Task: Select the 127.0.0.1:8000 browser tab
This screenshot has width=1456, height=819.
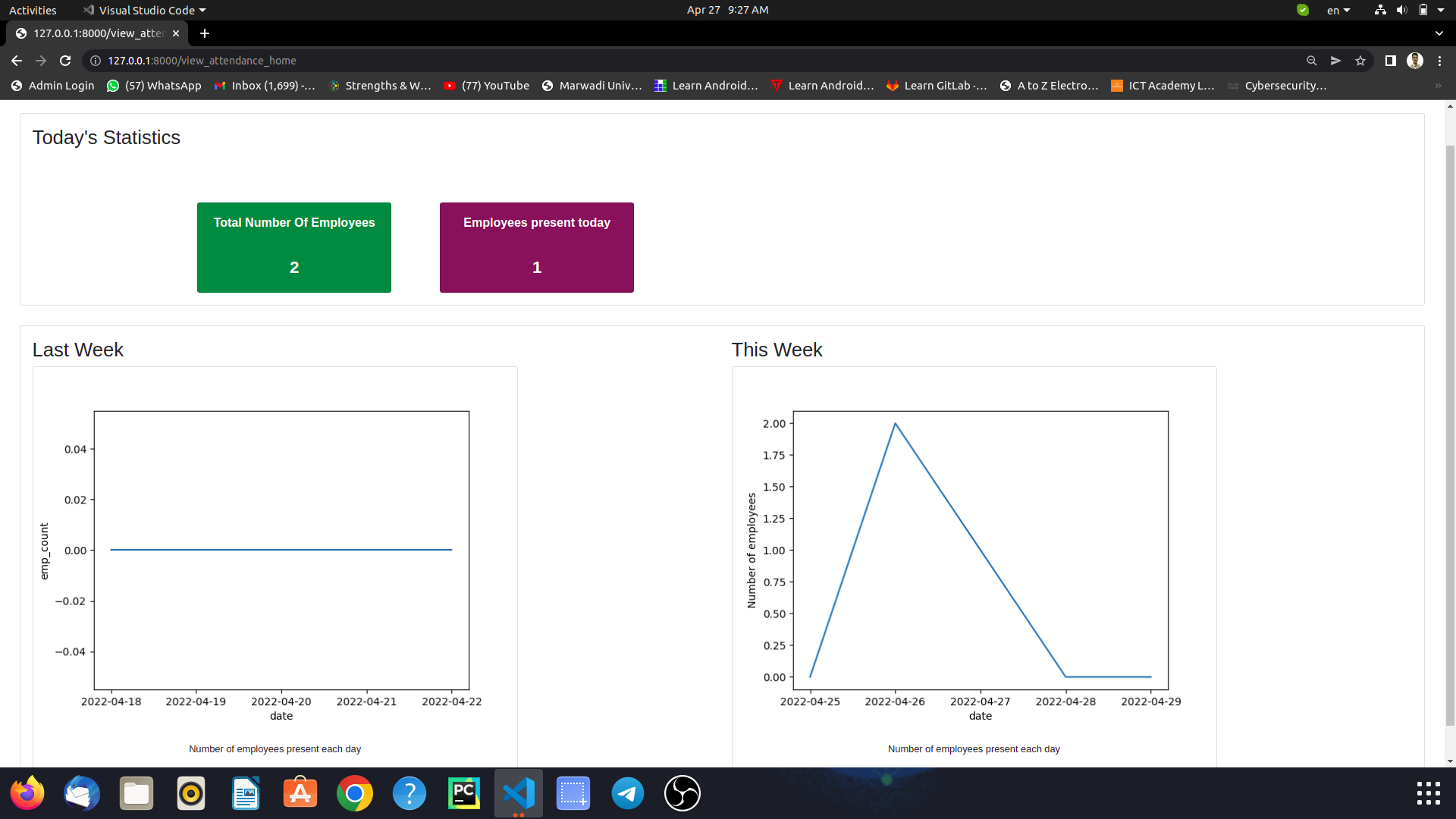Action: click(x=95, y=33)
